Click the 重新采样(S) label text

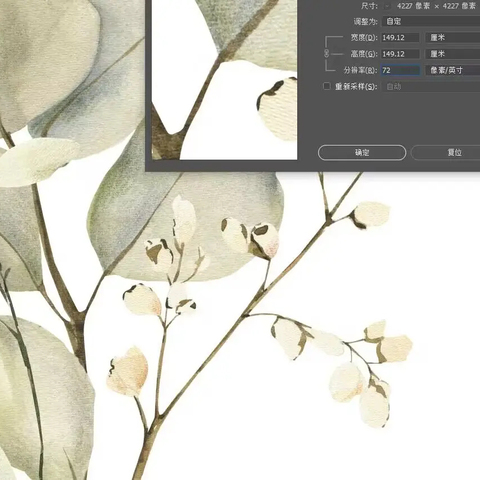coord(356,86)
